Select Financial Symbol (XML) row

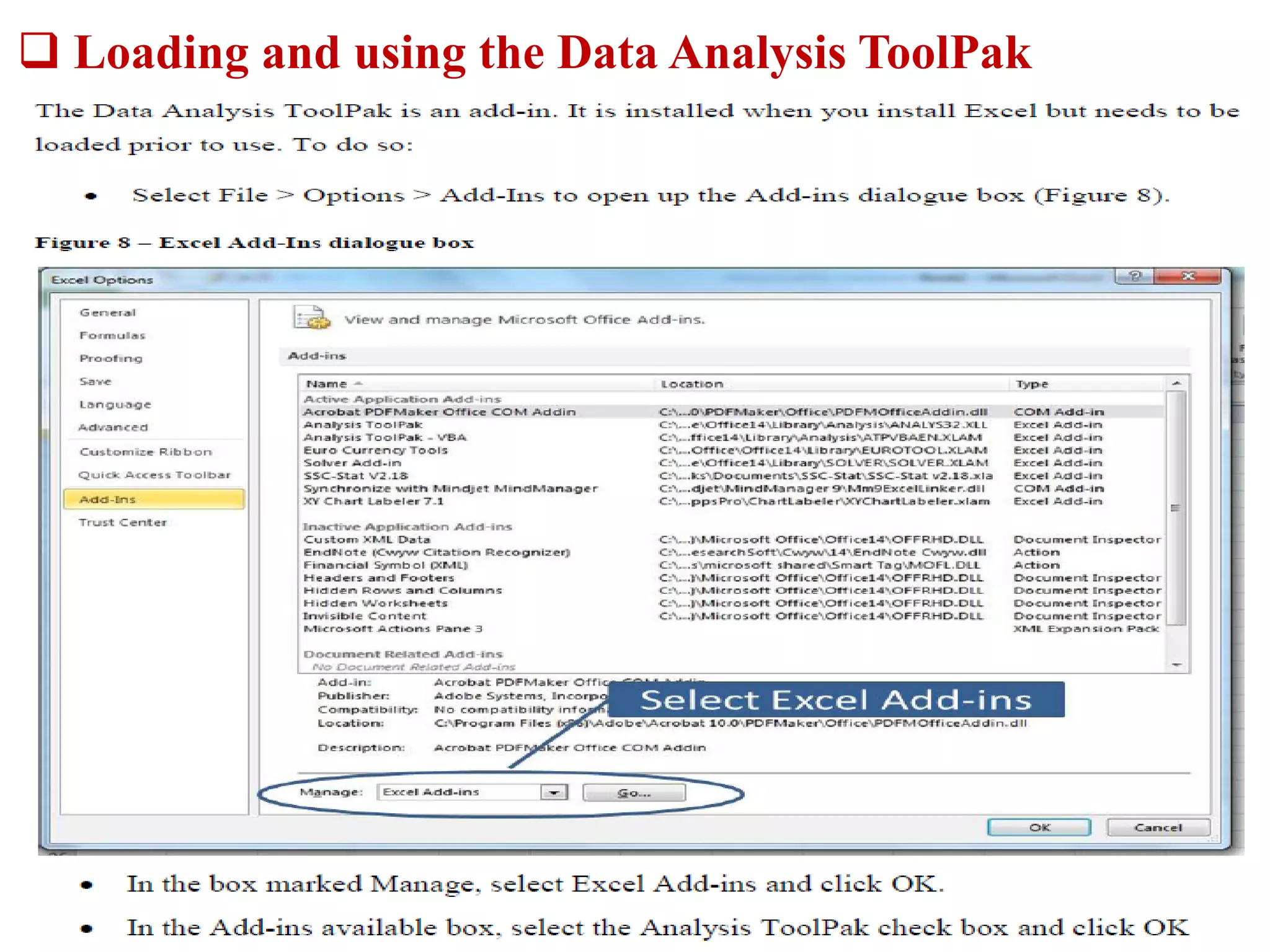coord(732,565)
